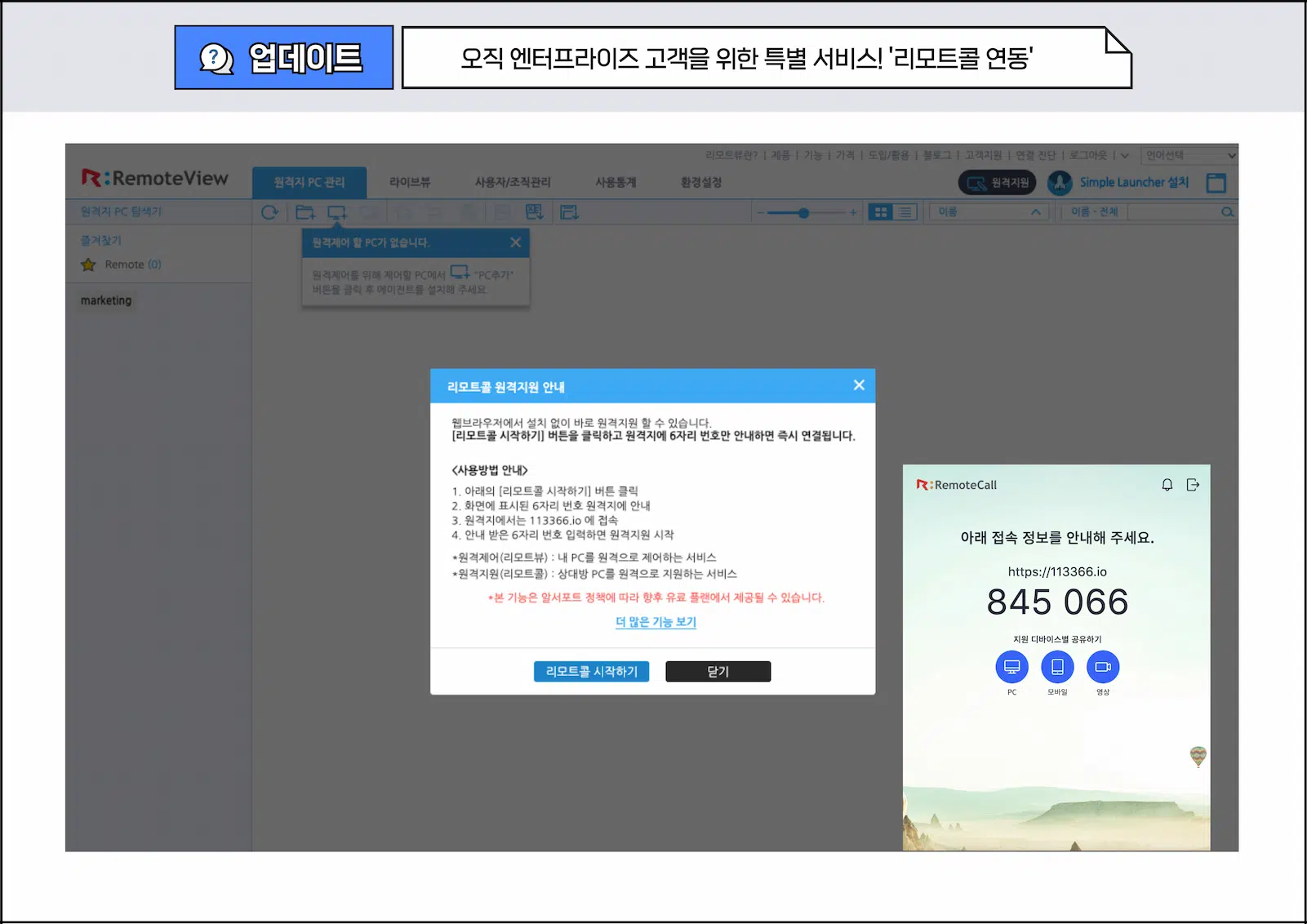Open the 언어선택 language dropdown
Image resolution: width=1307 pixels, height=924 pixels.
[x=1189, y=155]
